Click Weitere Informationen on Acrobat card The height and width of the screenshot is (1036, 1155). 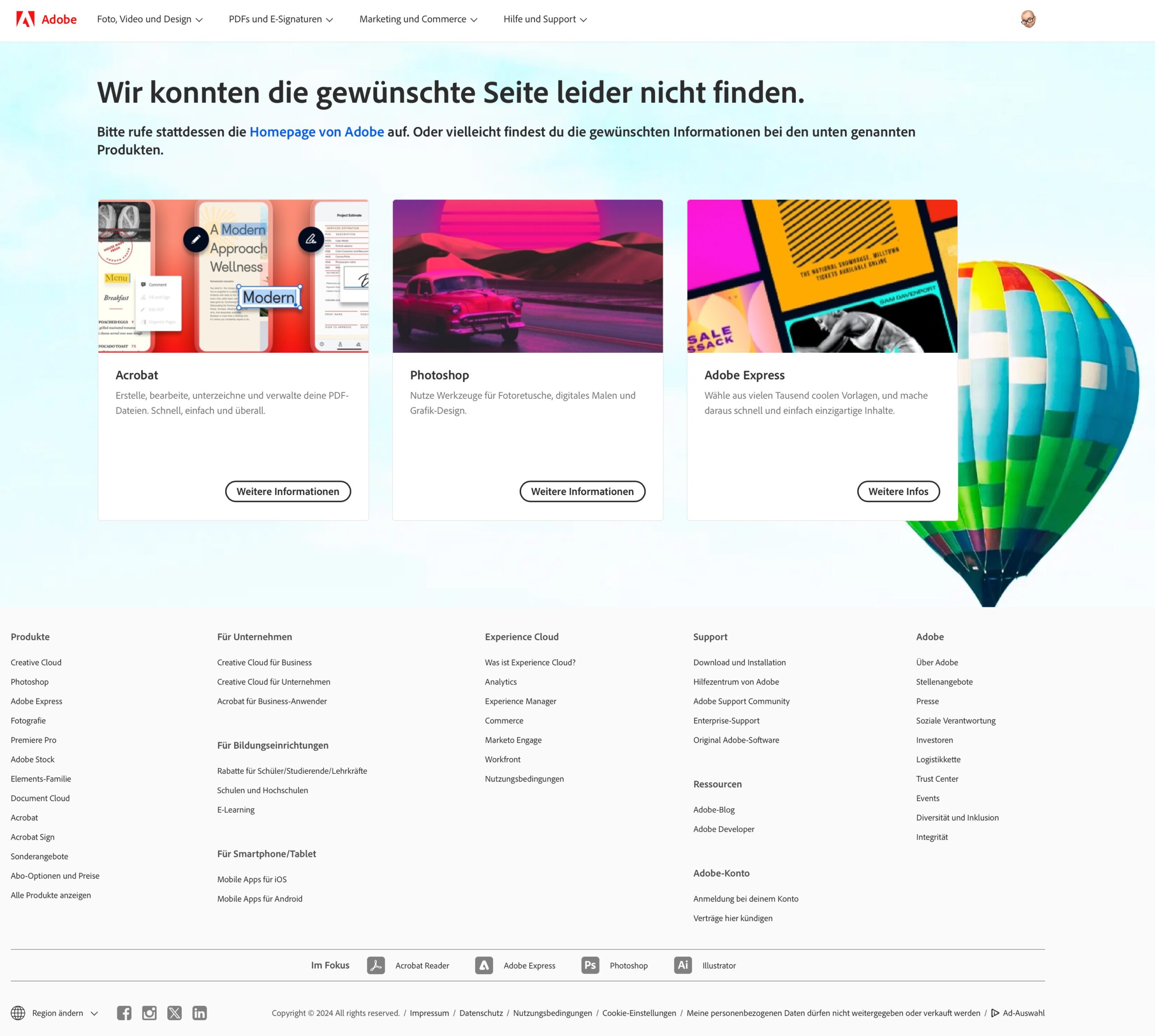287,491
